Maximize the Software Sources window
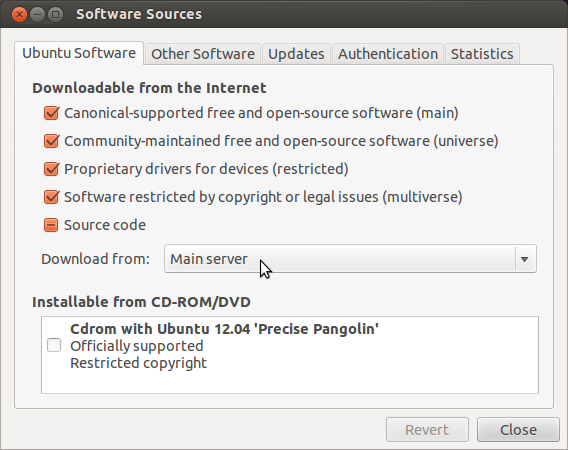The image size is (568, 450). click(55, 14)
